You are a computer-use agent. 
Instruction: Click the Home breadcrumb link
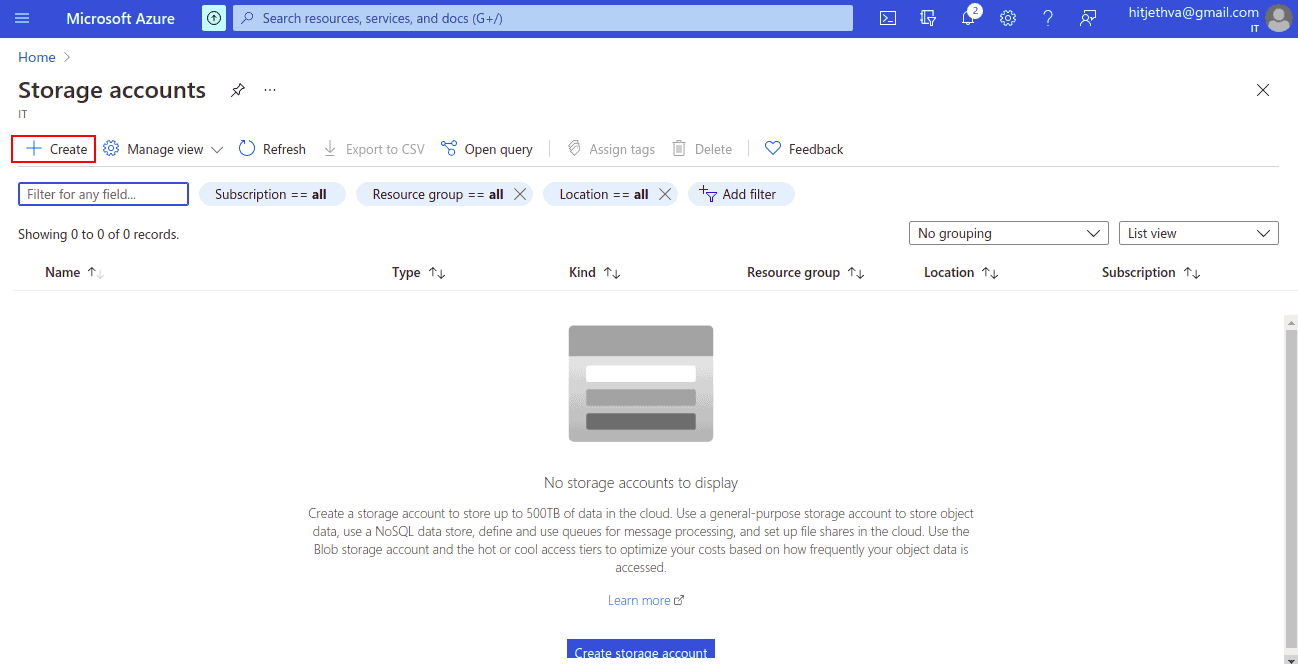click(x=37, y=57)
